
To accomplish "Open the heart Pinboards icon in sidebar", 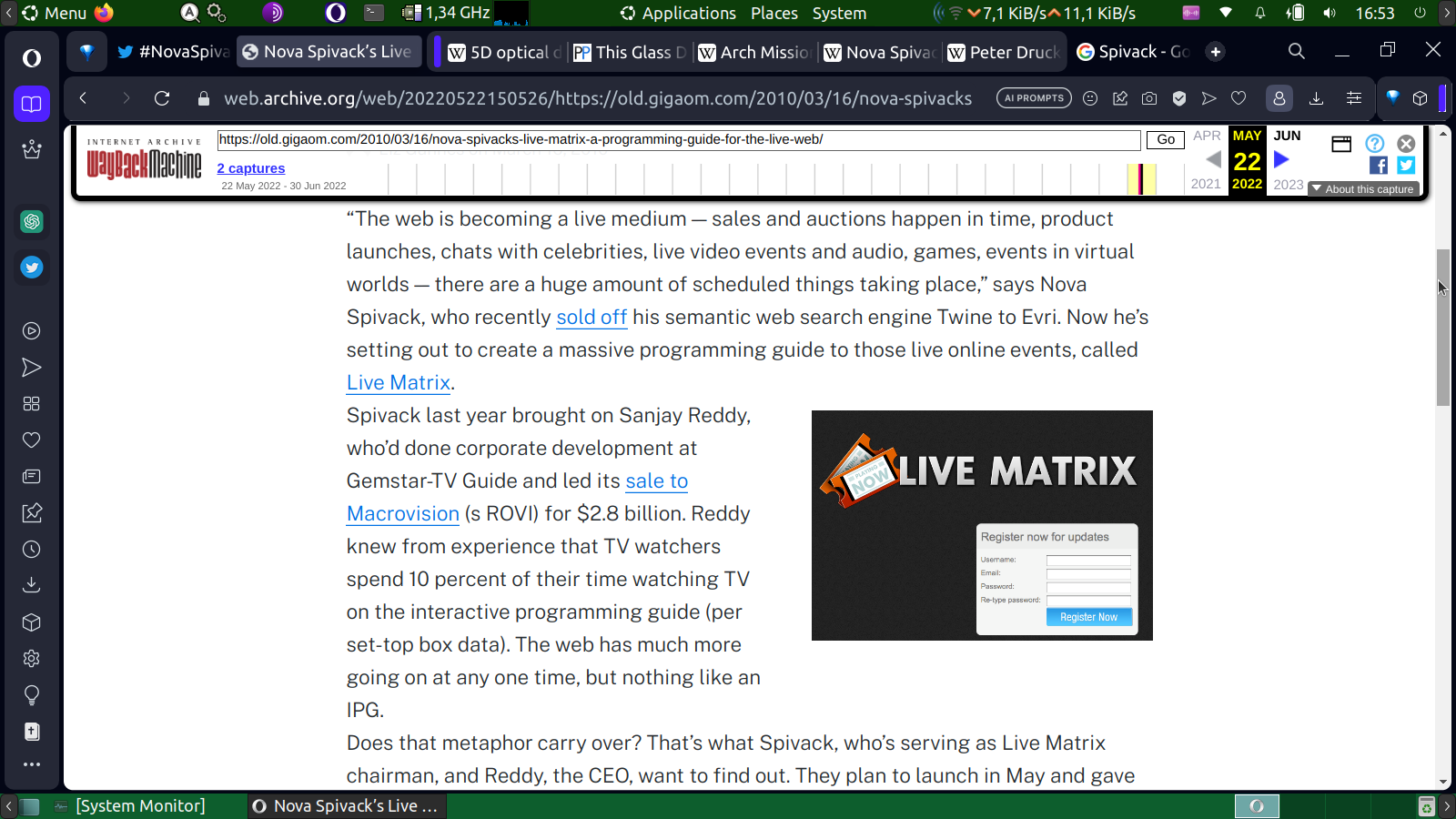I will point(32,440).
